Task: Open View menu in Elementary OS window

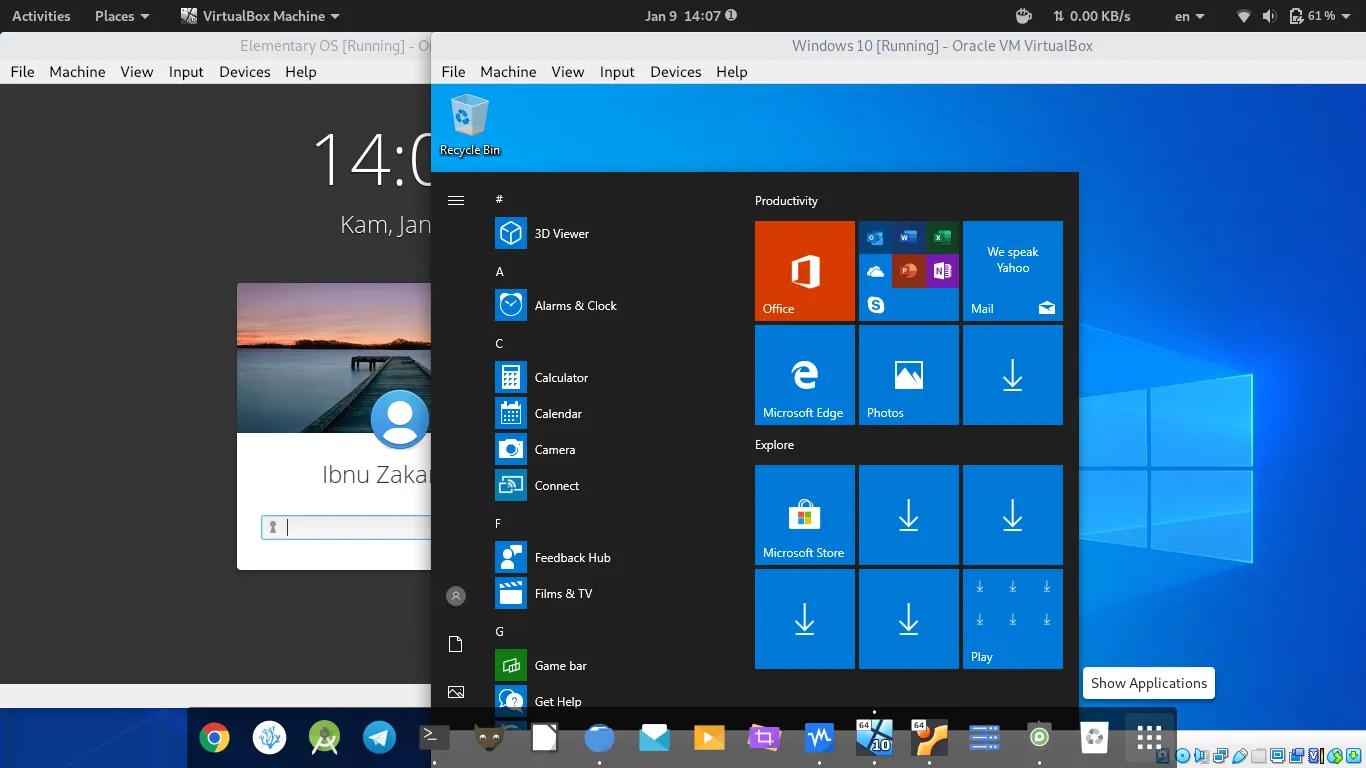Action: [137, 71]
